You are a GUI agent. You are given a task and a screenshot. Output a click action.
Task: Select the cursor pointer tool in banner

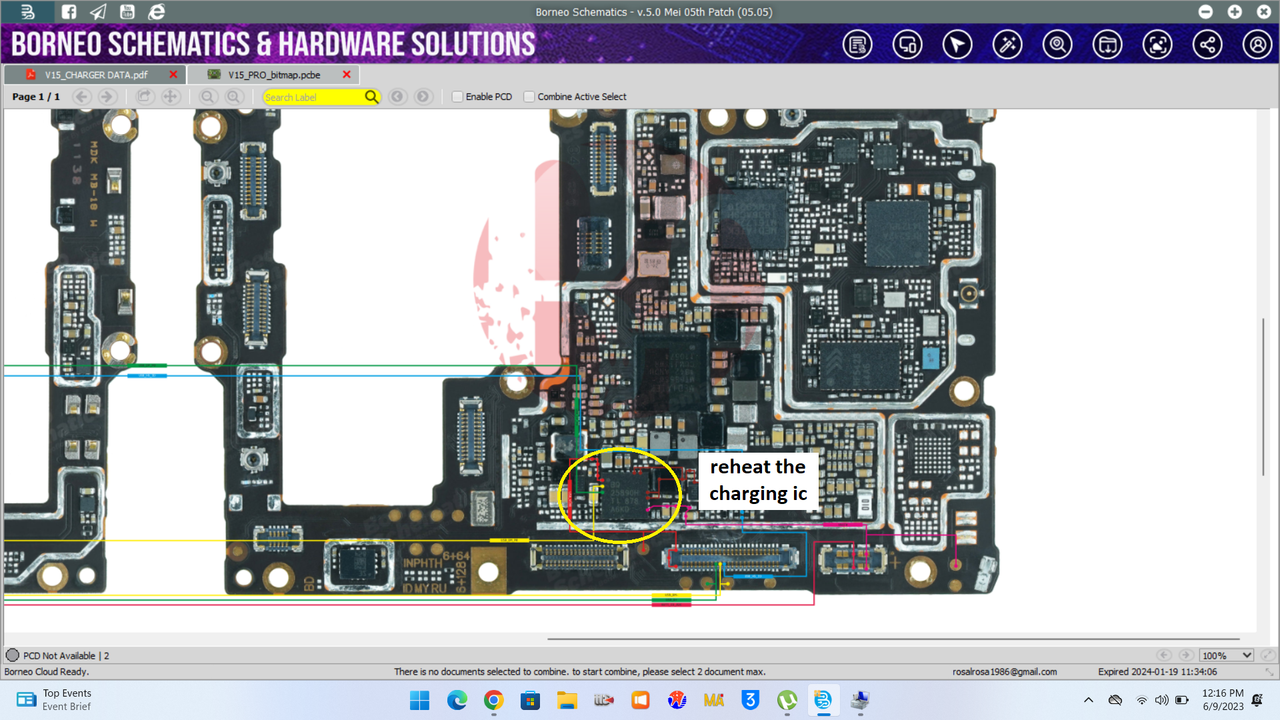point(957,45)
